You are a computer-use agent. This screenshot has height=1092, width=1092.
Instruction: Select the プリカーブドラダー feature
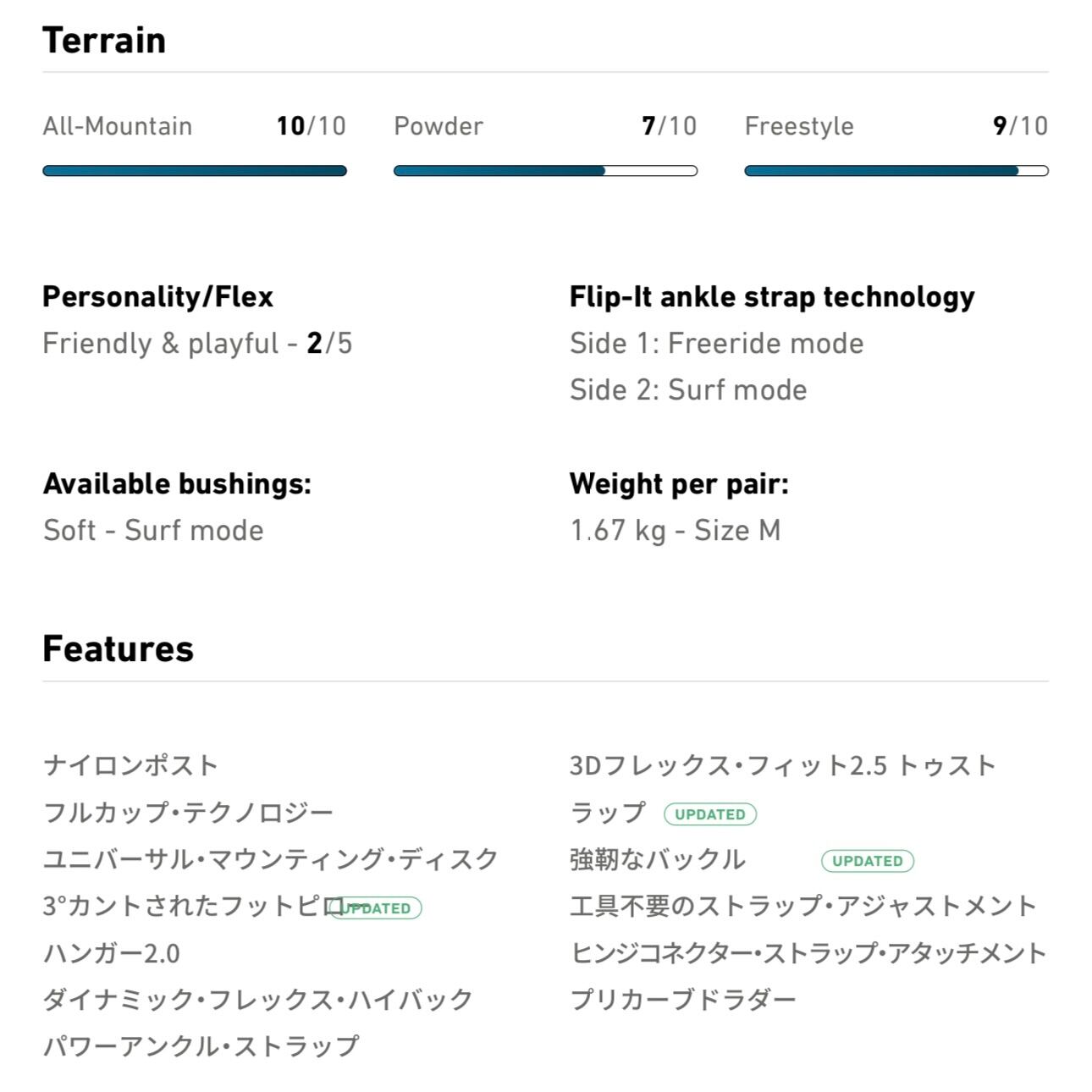point(683,1000)
